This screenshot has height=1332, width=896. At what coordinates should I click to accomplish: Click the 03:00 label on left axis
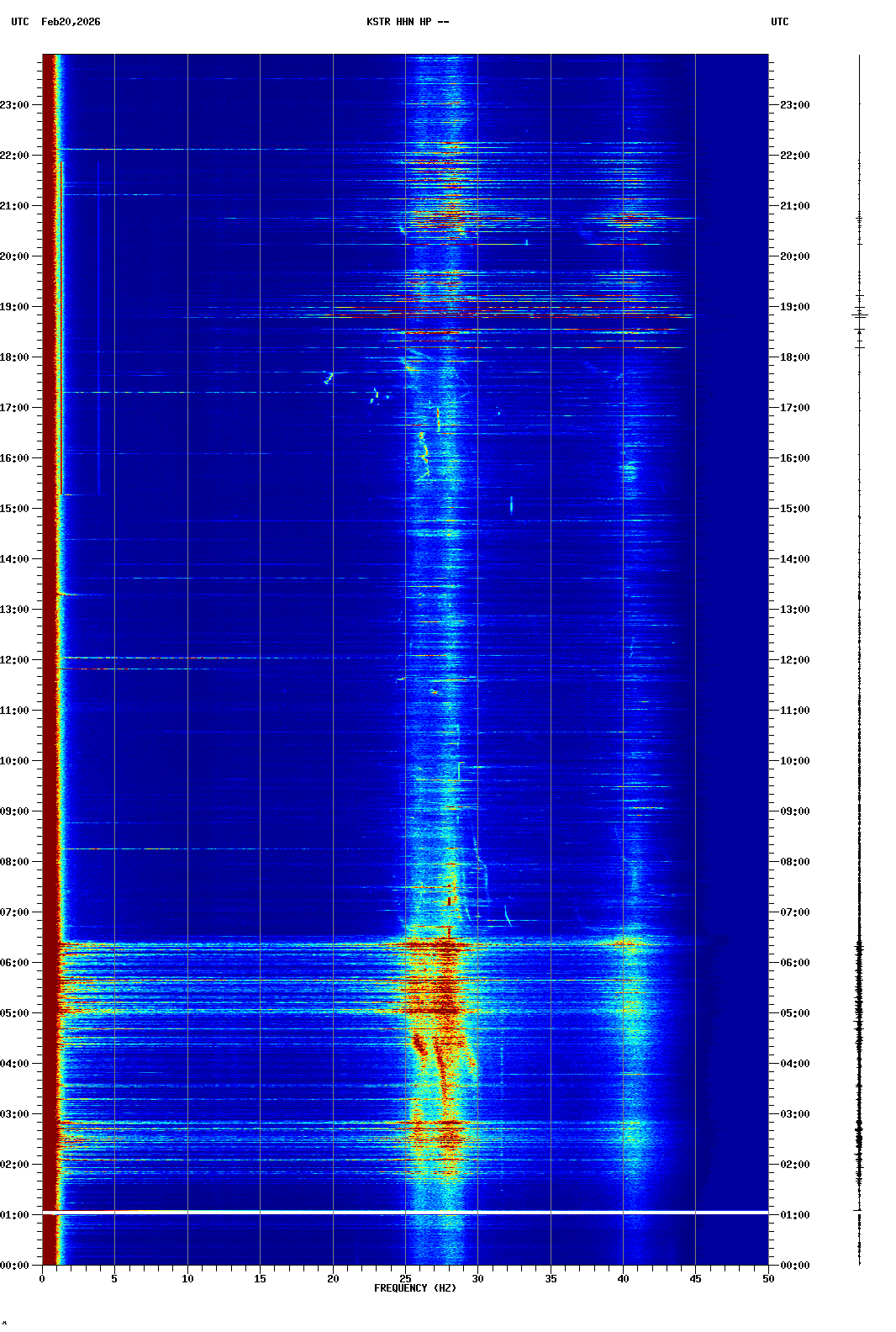click(15, 1114)
